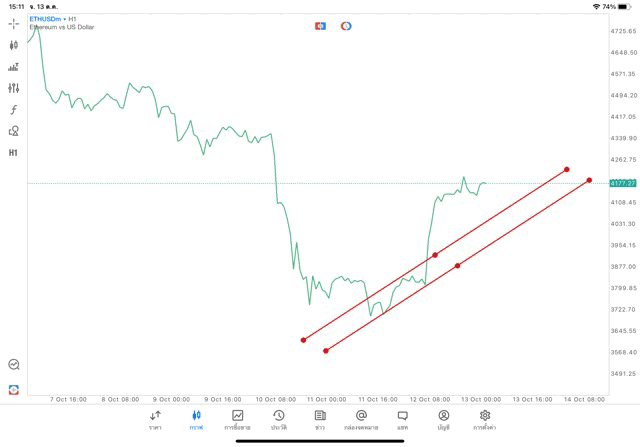Open the การตั้งค่า (Settings) tab

pos(485,419)
